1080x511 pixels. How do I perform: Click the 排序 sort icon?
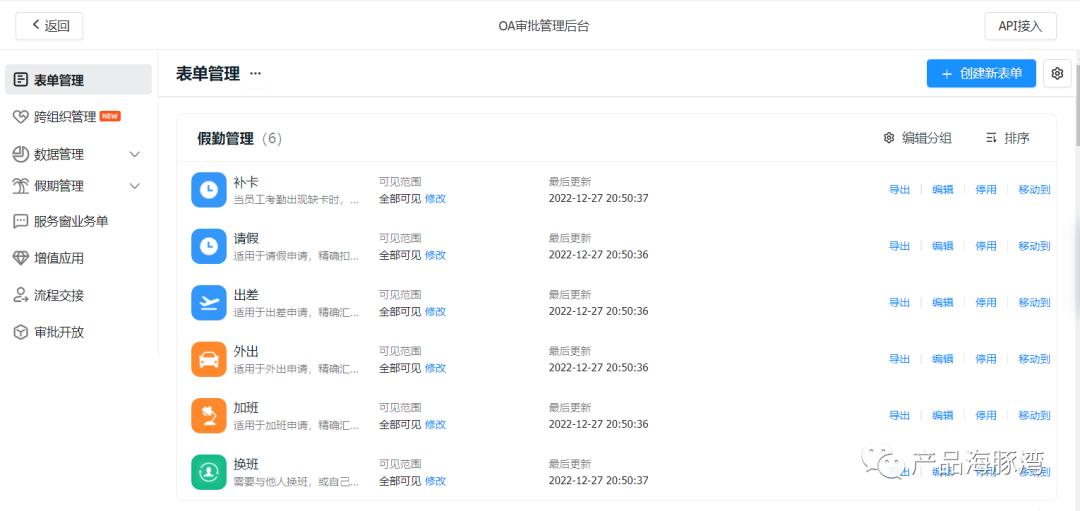(x=992, y=138)
